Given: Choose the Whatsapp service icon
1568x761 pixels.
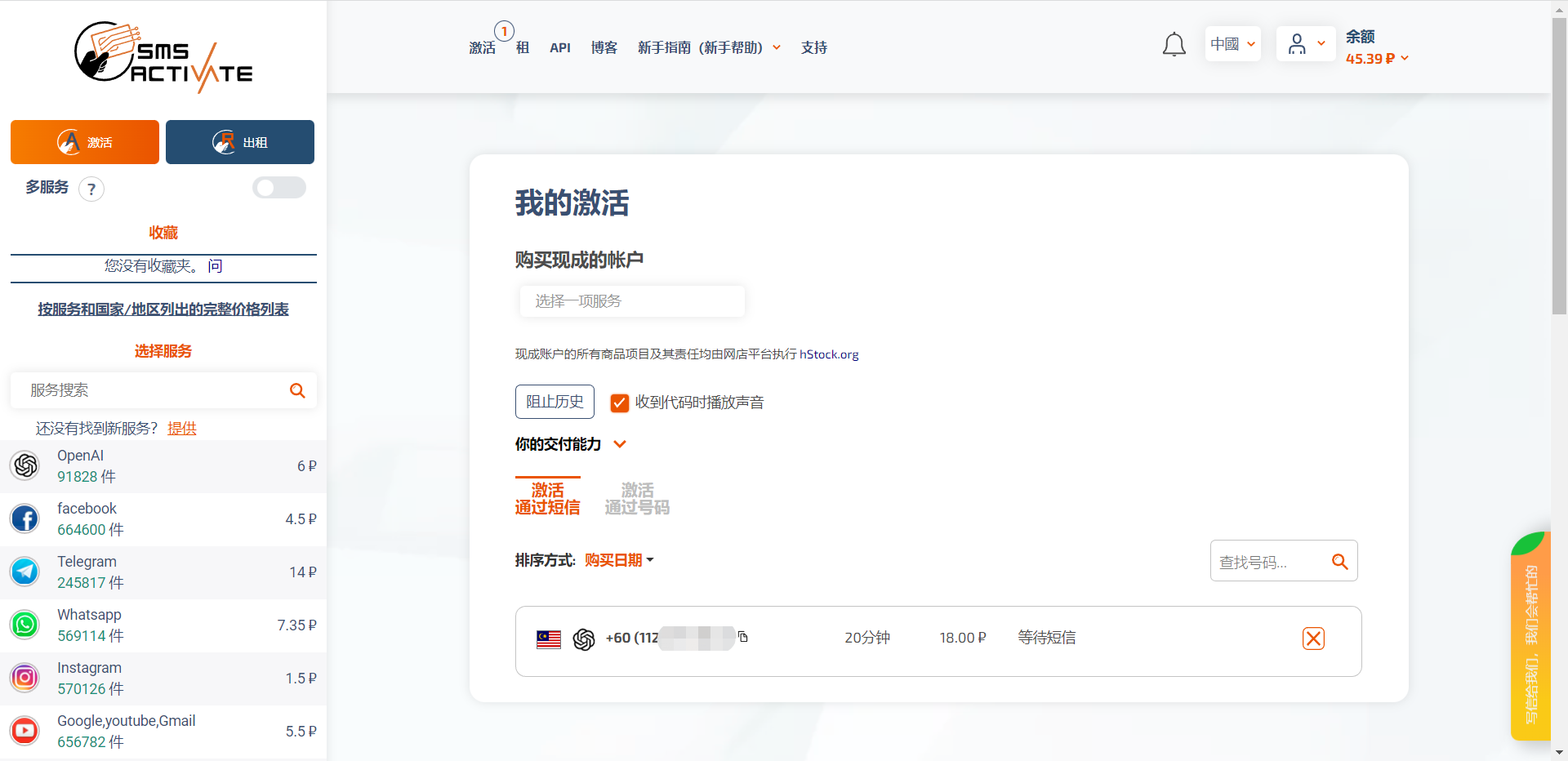Looking at the screenshot, I should coord(25,625).
